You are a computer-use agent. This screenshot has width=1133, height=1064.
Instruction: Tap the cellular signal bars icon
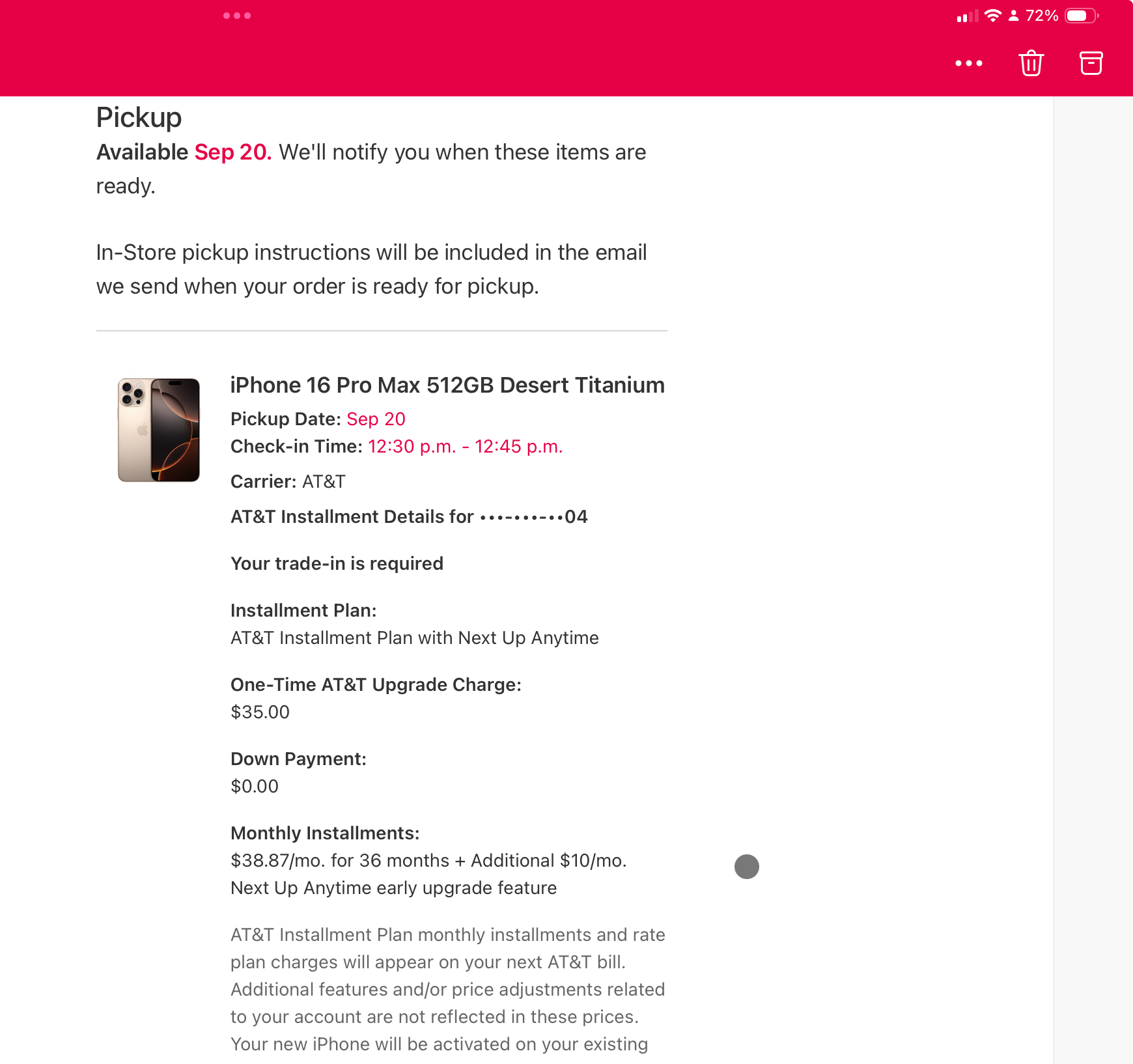point(968,16)
